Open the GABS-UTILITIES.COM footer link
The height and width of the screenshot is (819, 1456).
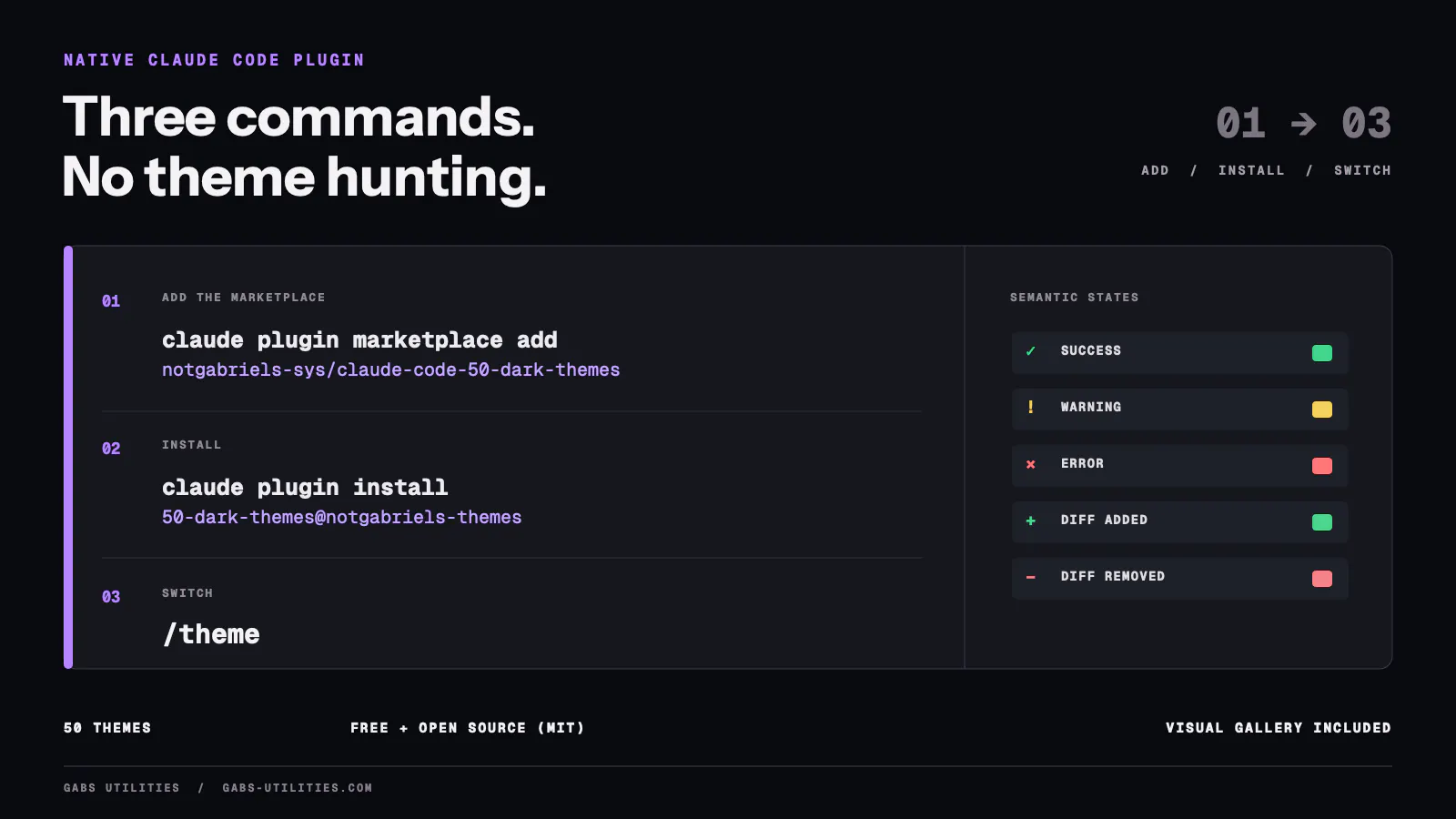[x=298, y=788]
